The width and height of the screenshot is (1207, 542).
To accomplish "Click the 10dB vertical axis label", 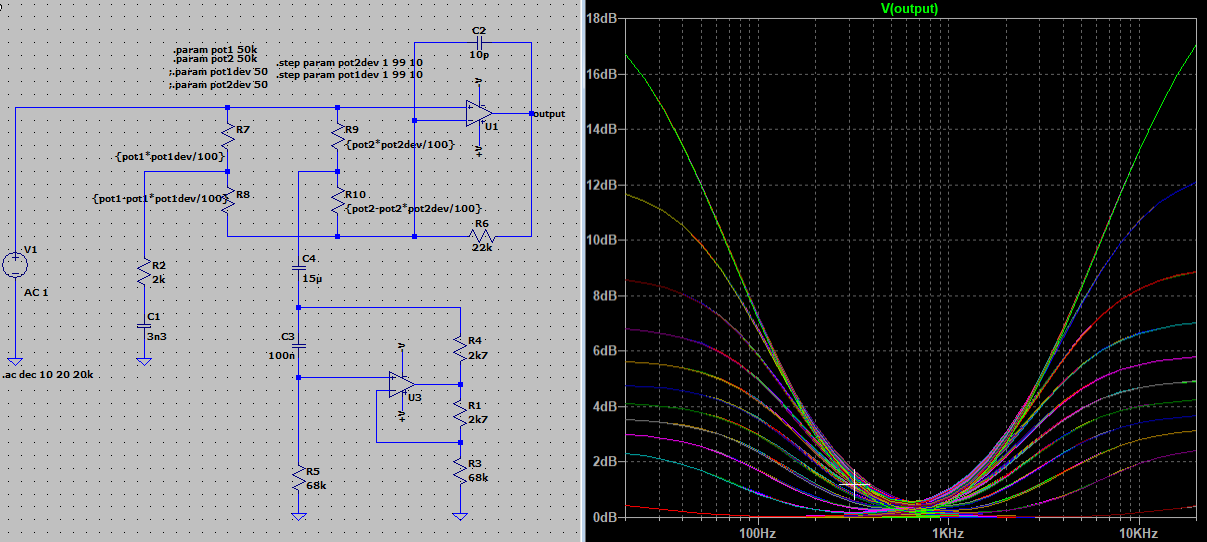I will point(601,240).
